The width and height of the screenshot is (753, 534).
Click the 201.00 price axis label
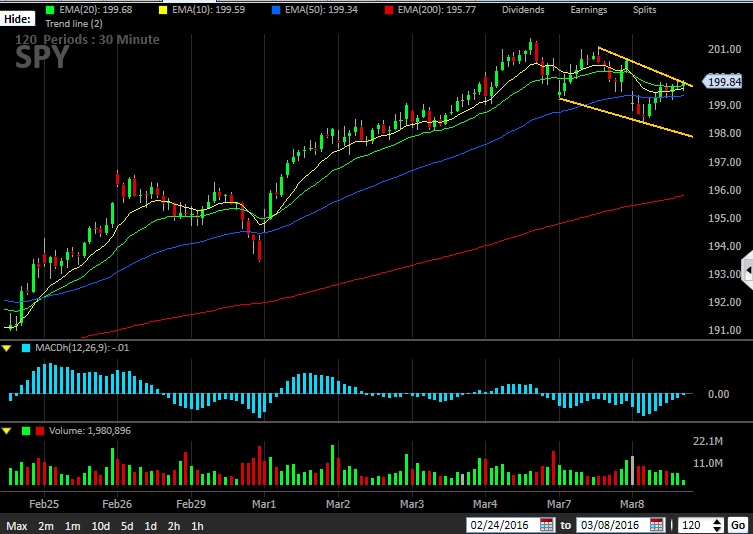(724, 49)
